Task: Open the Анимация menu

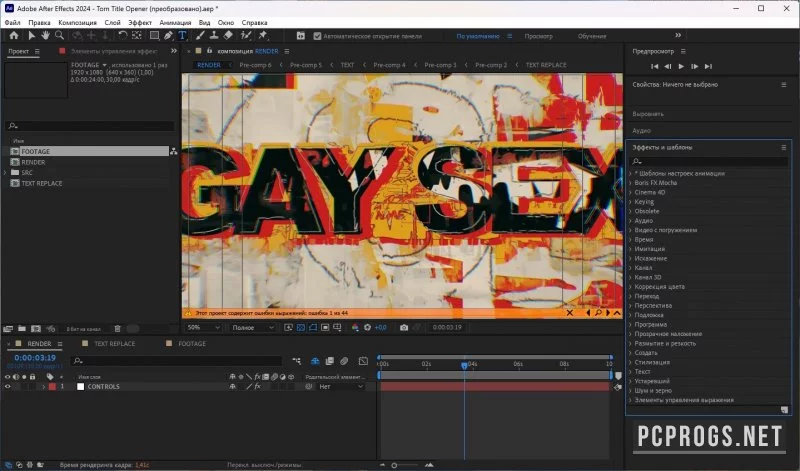Action: [175, 22]
